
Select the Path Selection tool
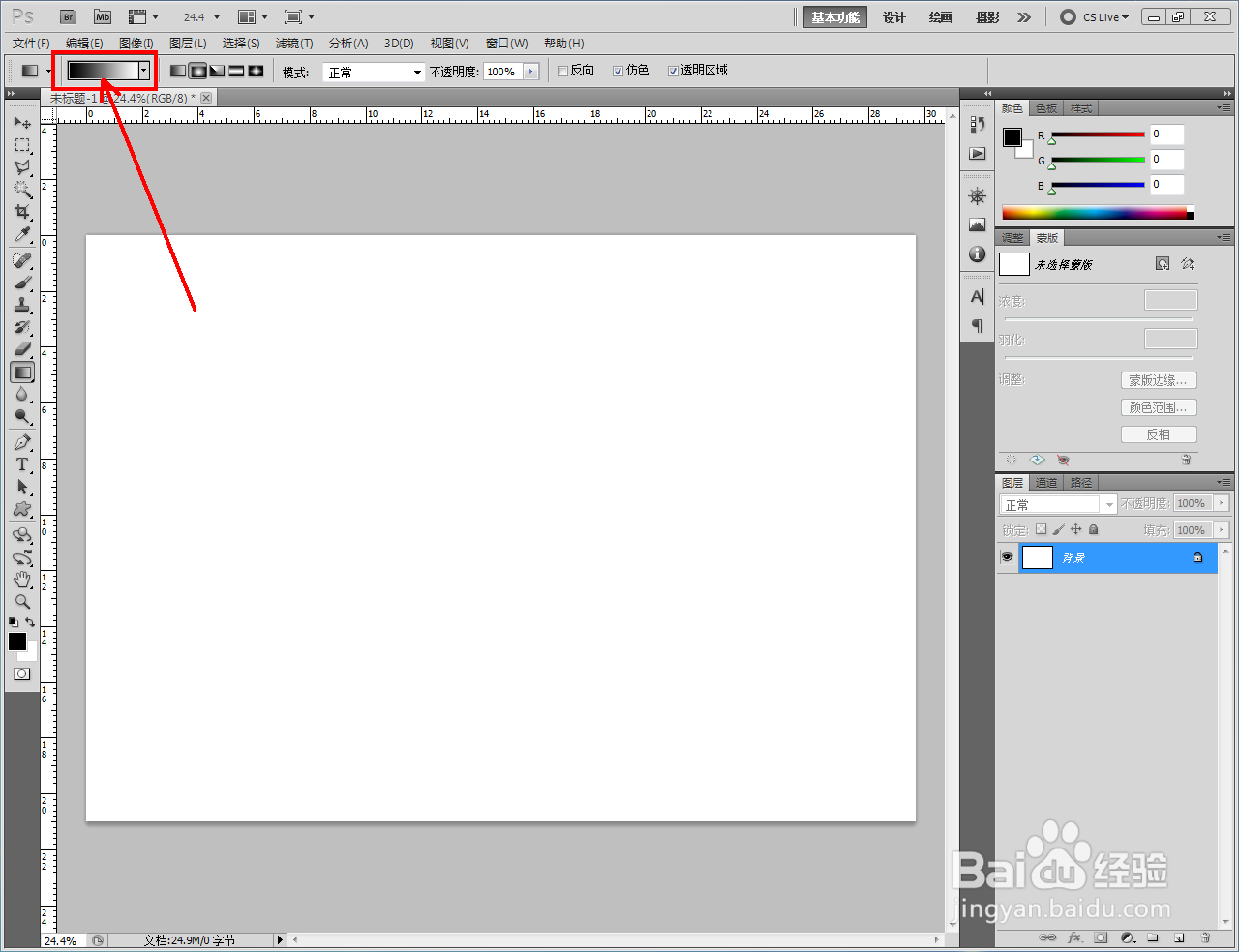22,487
